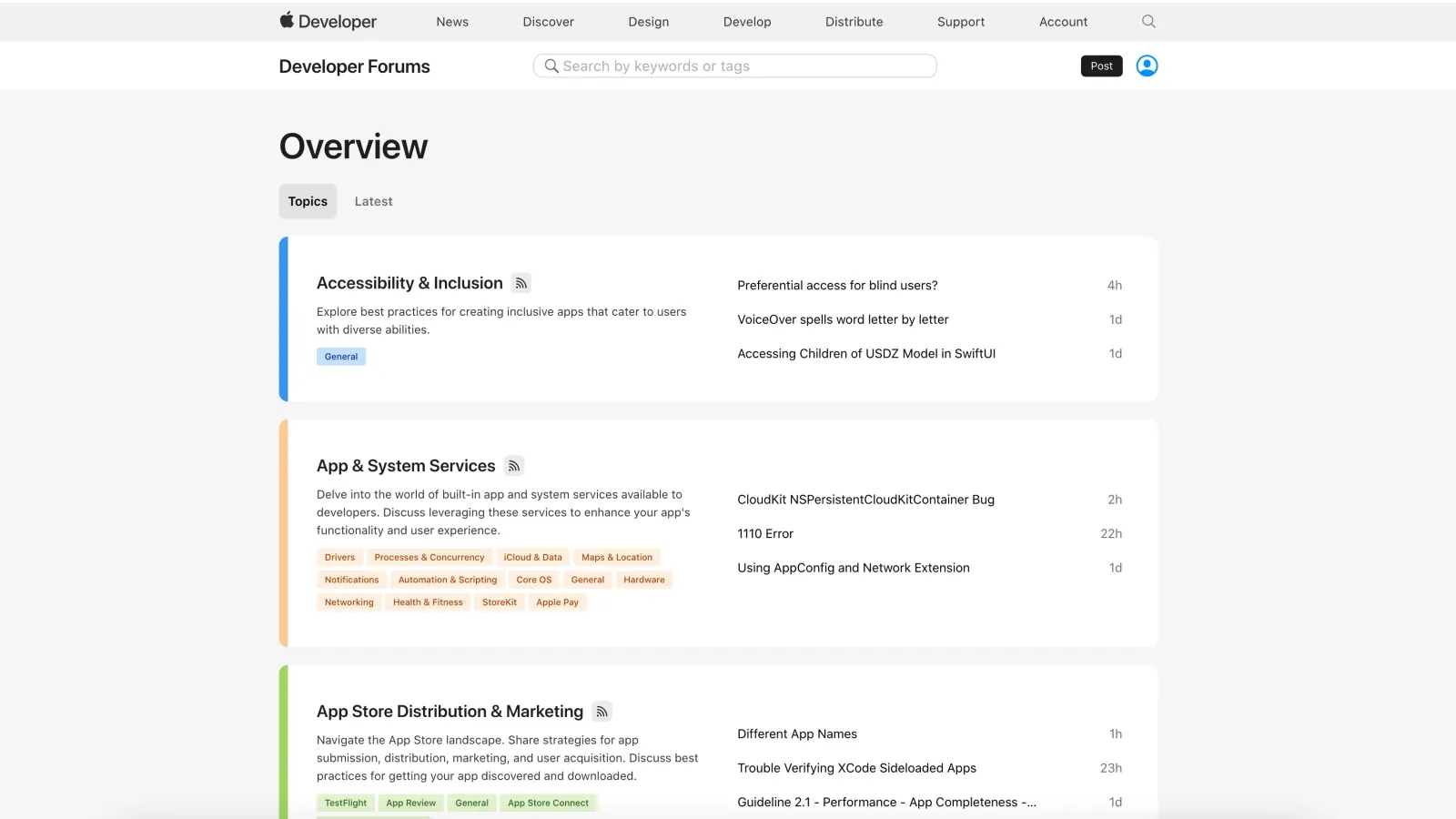This screenshot has height=819, width=1456.
Task: Select the Topics tab
Action: pos(308,201)
